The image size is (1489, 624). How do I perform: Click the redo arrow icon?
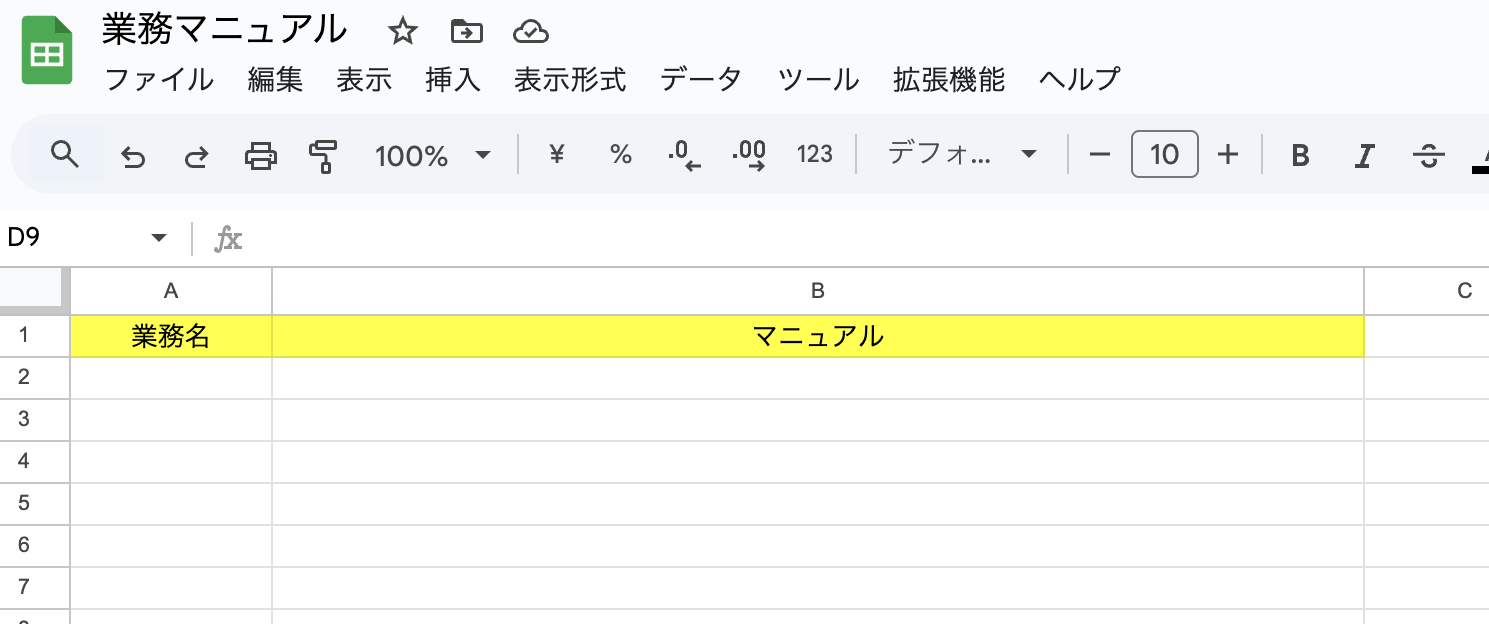pyautogui.click(x=197, y=155)
